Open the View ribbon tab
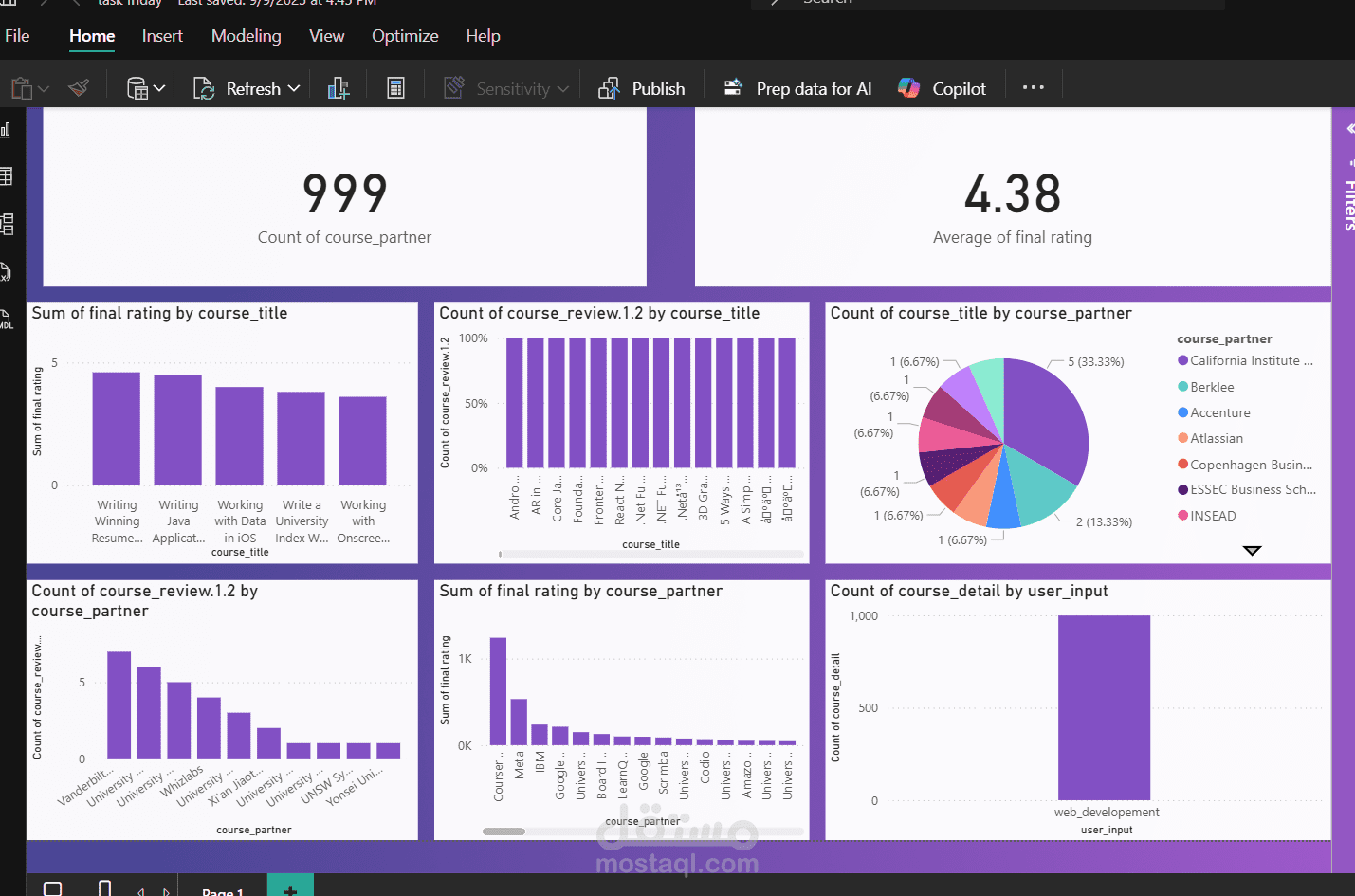 326,36
